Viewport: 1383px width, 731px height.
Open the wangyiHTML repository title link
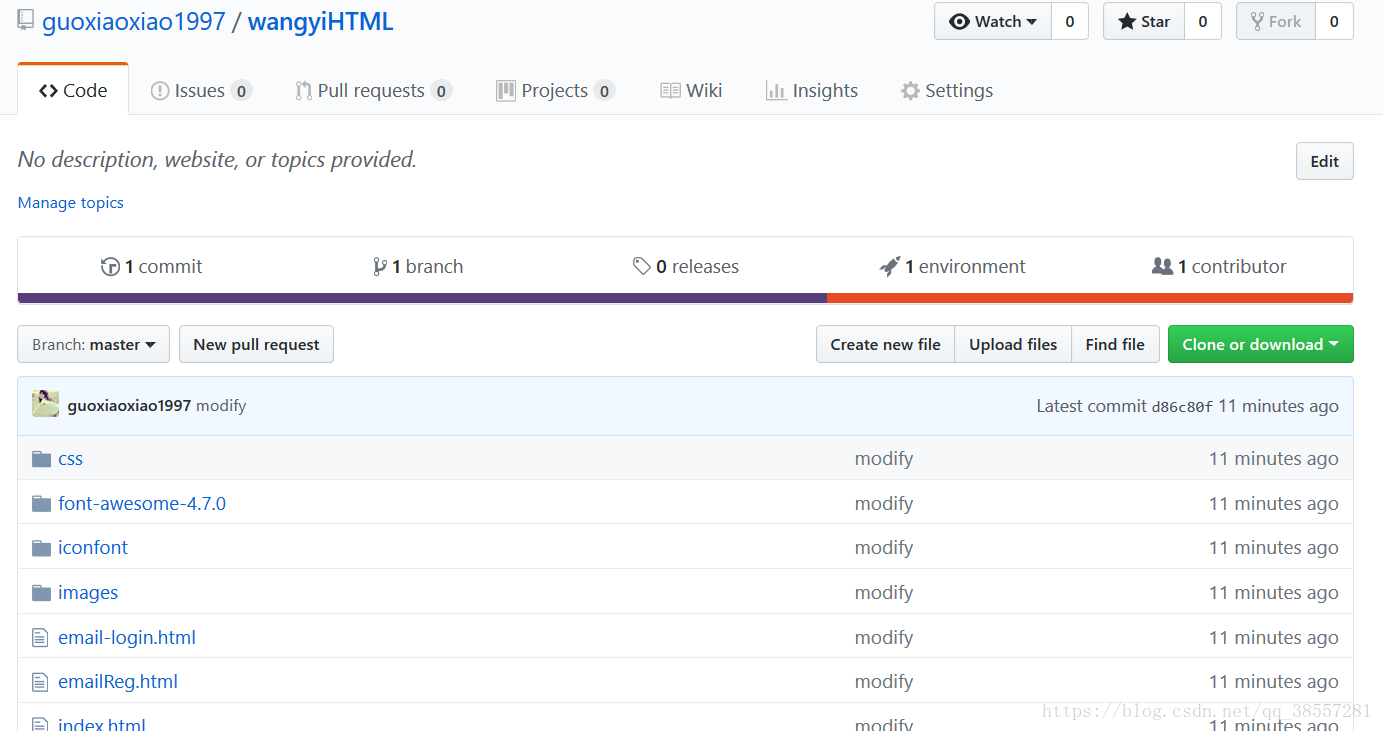pyautogui.click(x=321, y=21)
